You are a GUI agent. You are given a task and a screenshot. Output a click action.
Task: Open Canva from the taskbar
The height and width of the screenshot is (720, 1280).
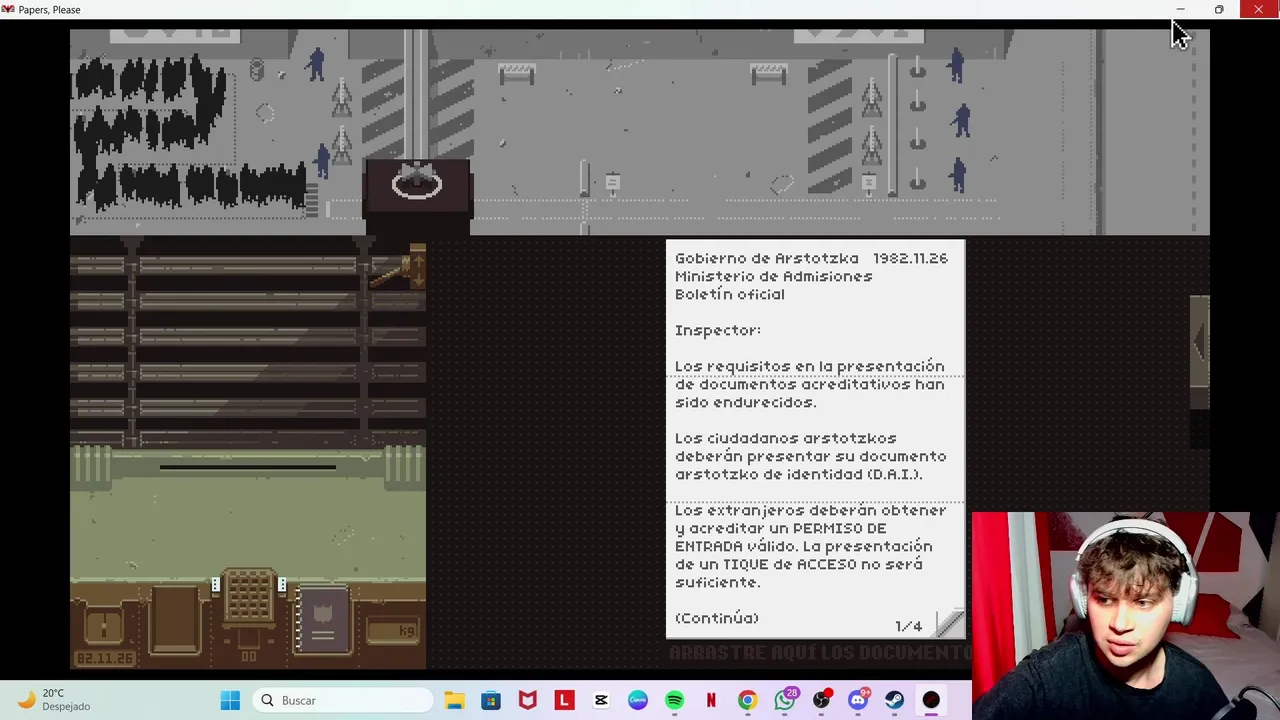[x=638, y=701]
